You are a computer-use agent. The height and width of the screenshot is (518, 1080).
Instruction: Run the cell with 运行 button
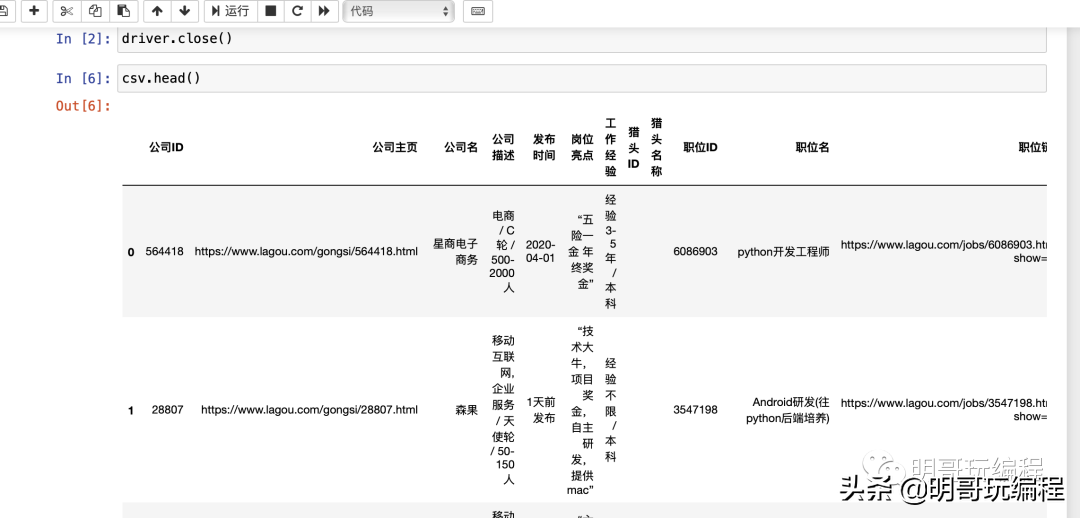231,11
